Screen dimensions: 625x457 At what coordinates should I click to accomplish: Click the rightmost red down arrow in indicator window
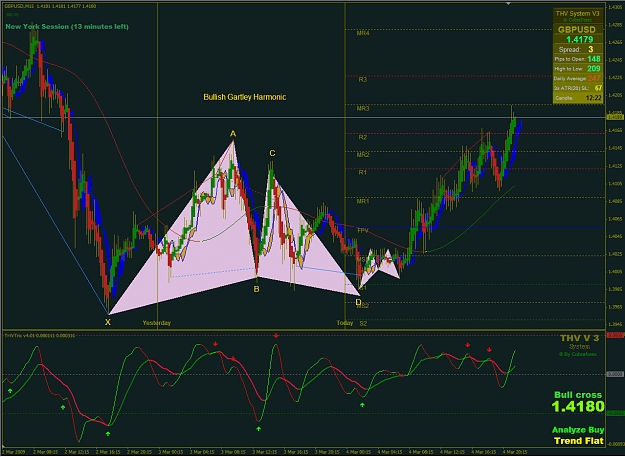pyautogui.click(x=489, y=350)
